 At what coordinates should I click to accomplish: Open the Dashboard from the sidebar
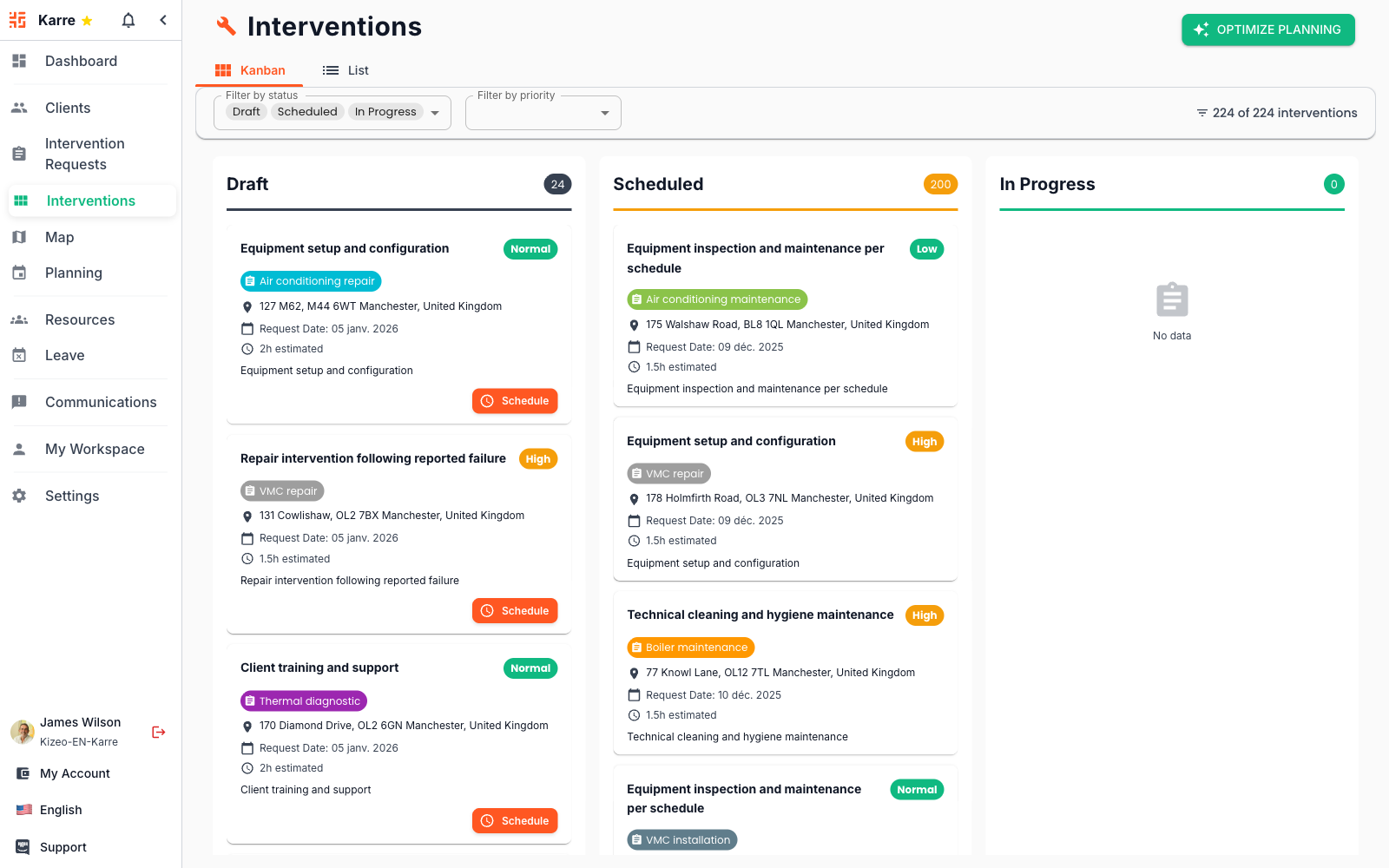pos(81,61)
